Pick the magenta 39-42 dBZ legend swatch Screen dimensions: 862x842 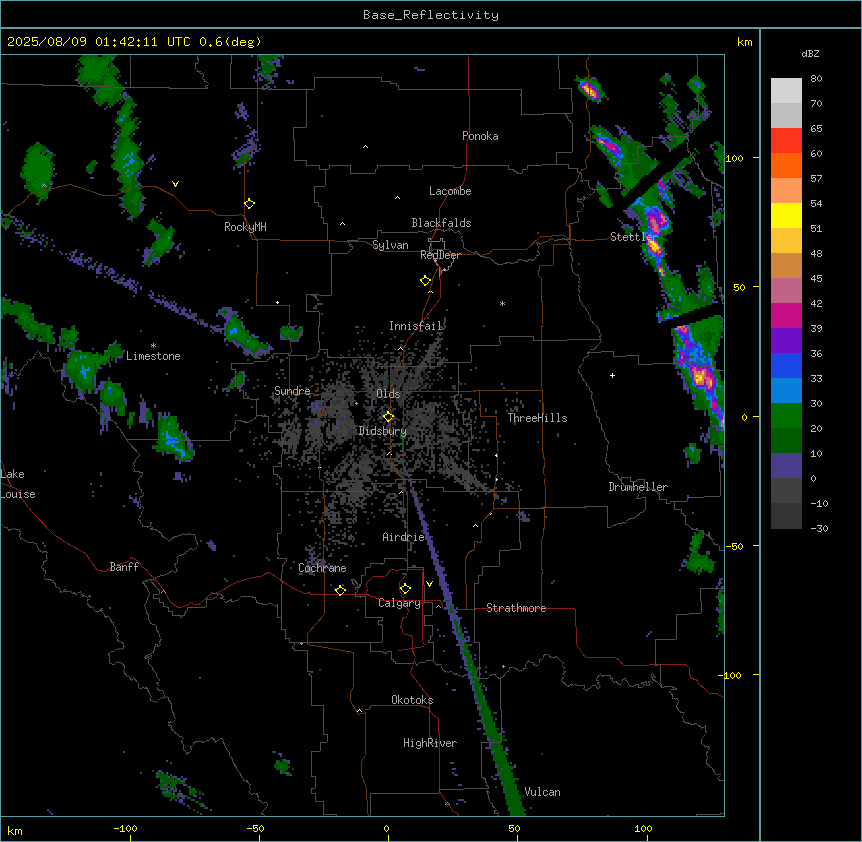pos(786,315)
